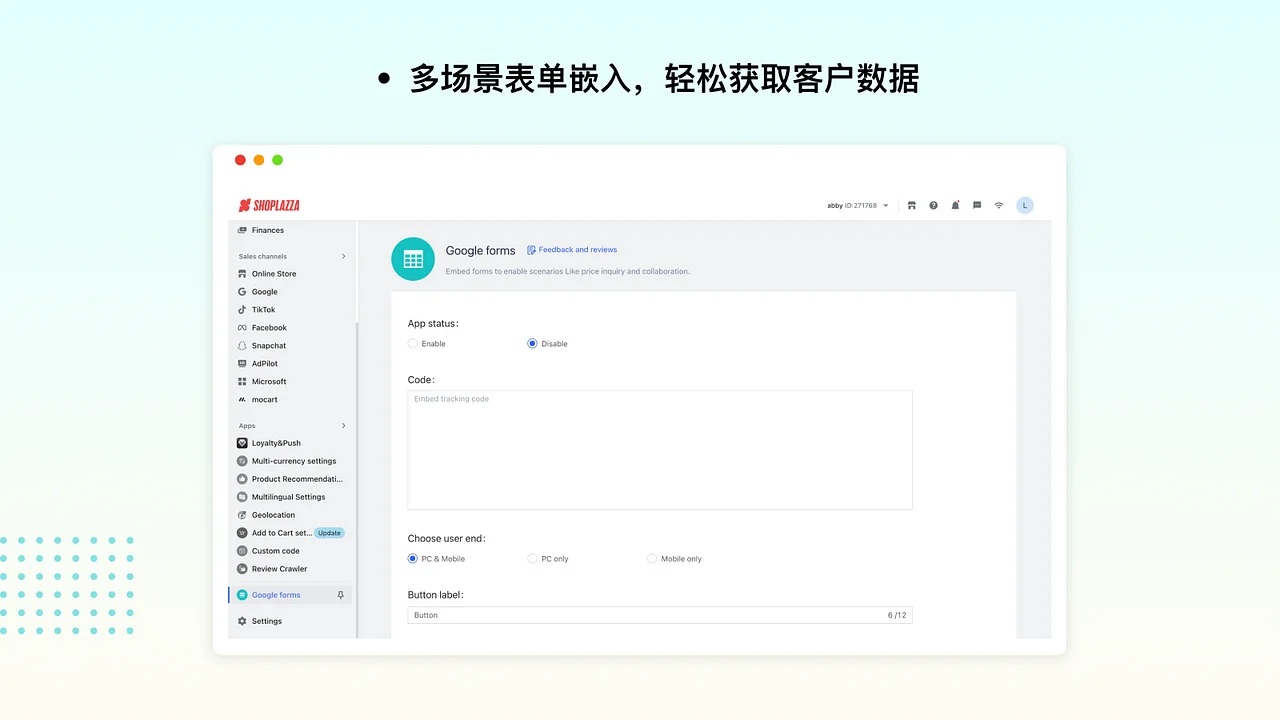Click the pin icon beside Google forms
The image size is (1280, 720).
[x=341, y=595]
